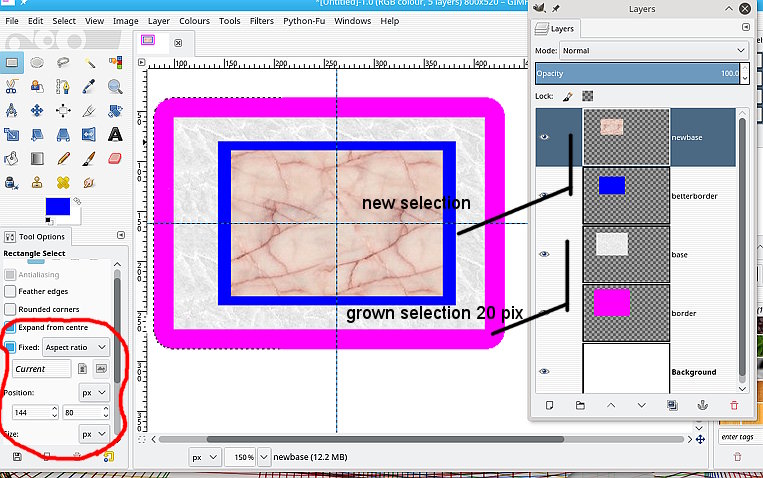Open the Size unit px dropdown

[93, 434]
